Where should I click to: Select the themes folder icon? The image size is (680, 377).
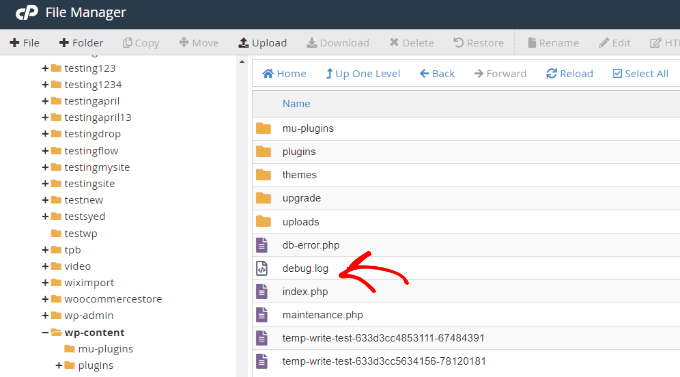point(263,175)
